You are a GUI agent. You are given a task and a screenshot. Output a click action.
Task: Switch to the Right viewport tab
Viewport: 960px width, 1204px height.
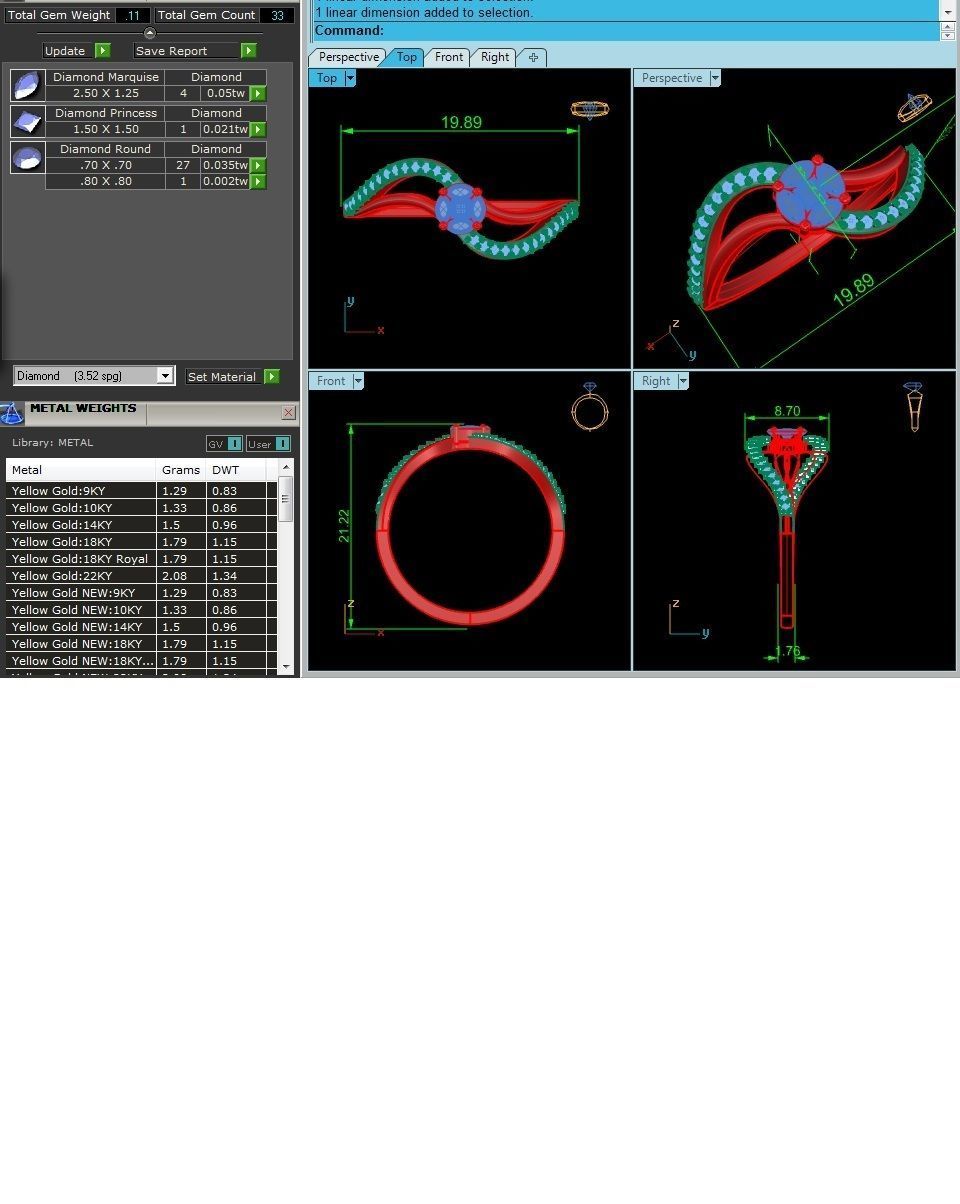pos(495,57)
